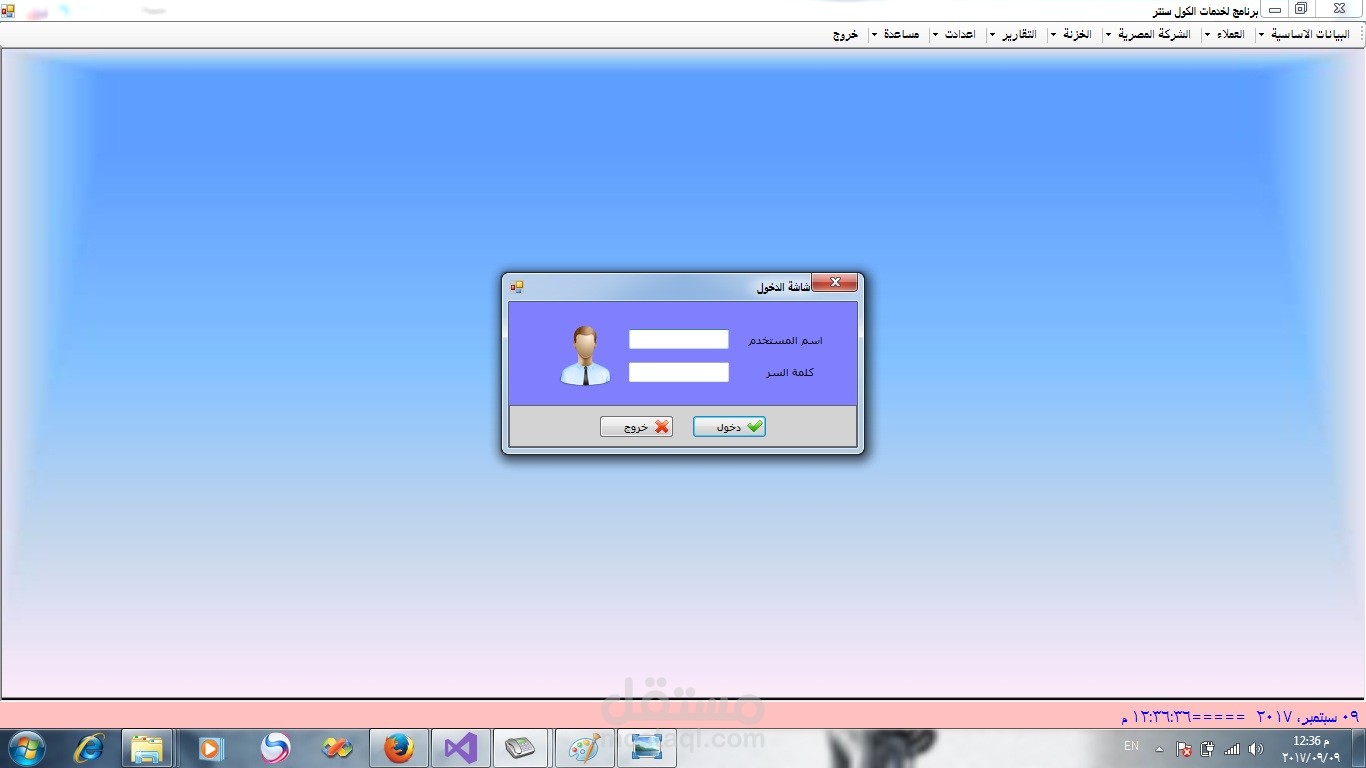
Task: Click the login dialog title bar icon
Action: pos(517,287)
